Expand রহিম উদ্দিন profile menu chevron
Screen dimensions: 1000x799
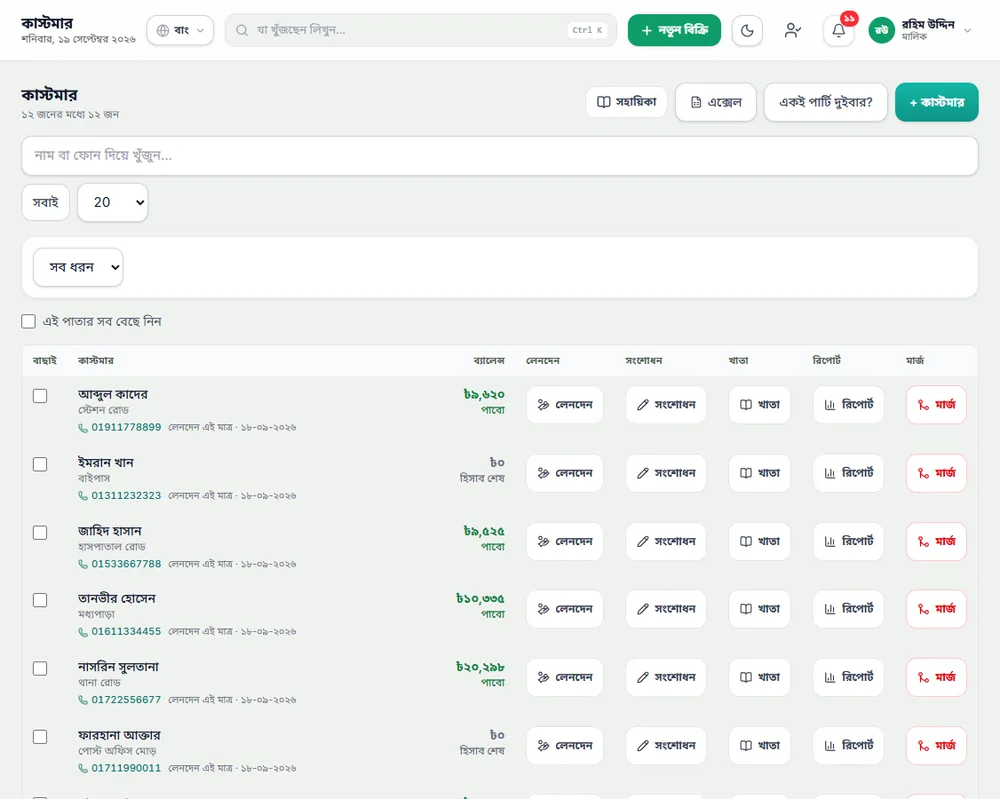pos(967,30)
